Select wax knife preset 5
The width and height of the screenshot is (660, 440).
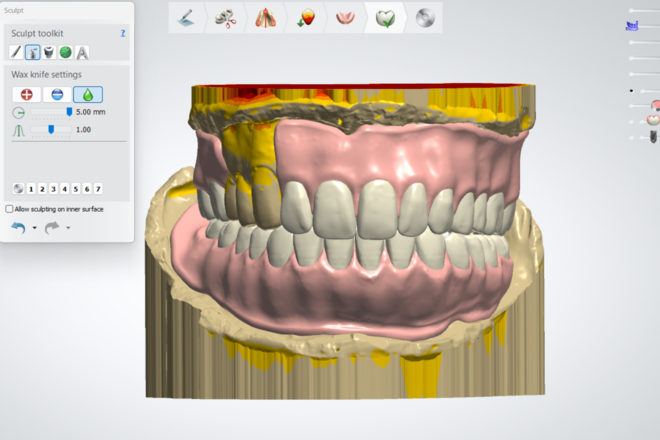[x=76, y=189]
